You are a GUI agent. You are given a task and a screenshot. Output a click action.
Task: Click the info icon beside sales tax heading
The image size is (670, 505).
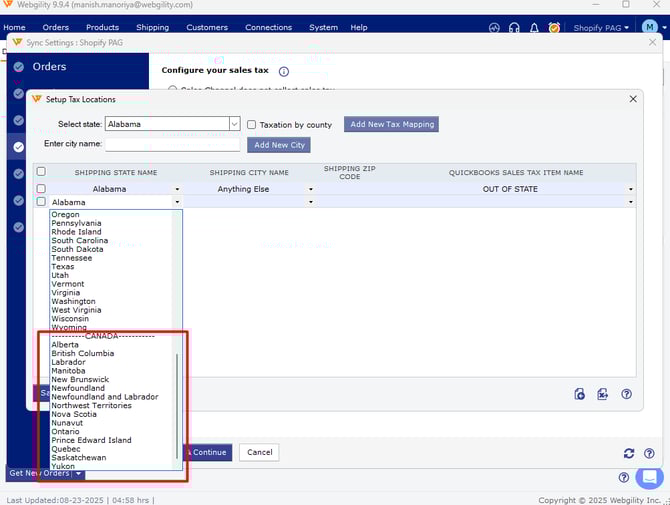[x=284, y=72]
